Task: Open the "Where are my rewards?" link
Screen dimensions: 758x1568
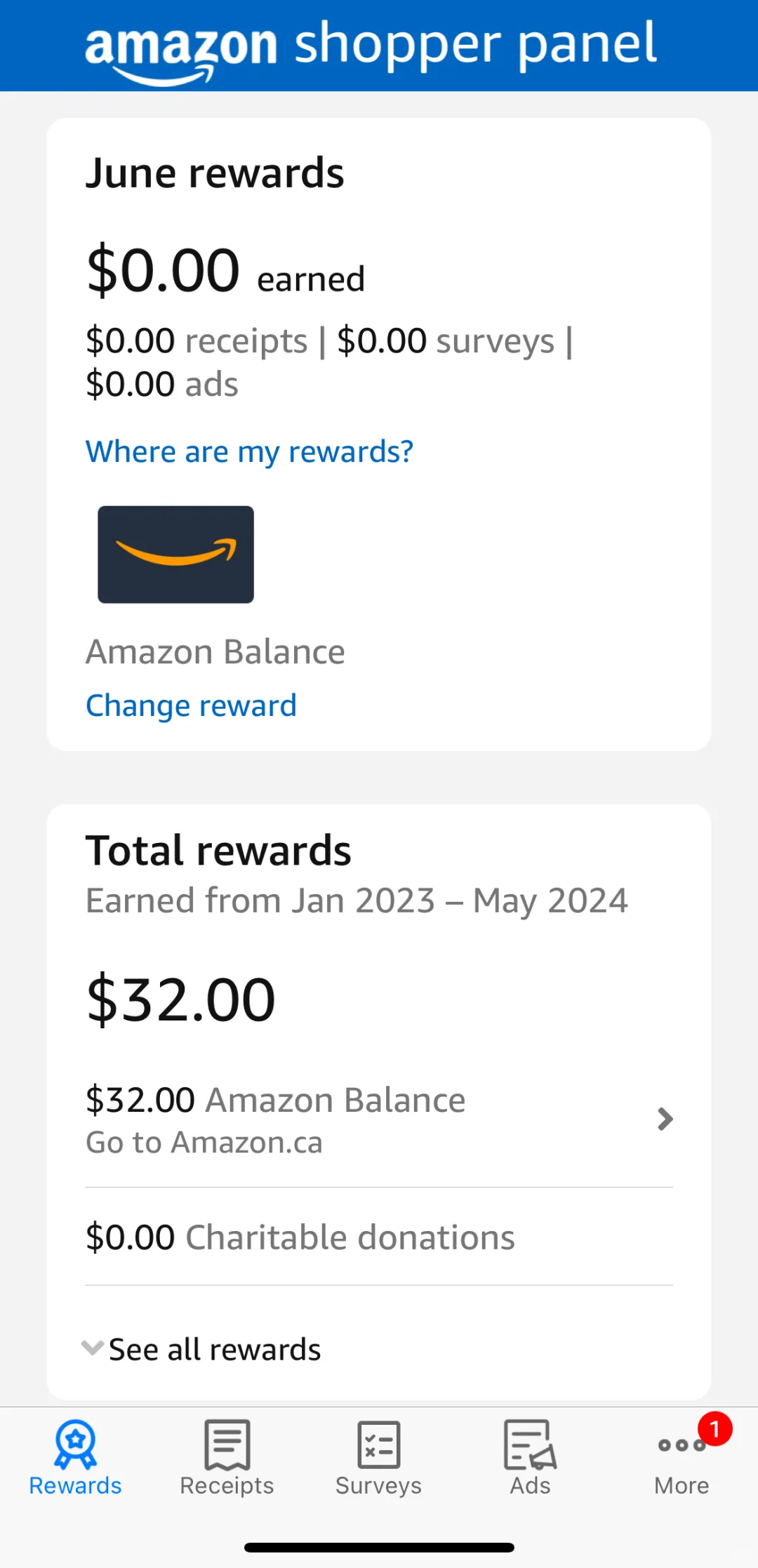Action: coord(249,451)
